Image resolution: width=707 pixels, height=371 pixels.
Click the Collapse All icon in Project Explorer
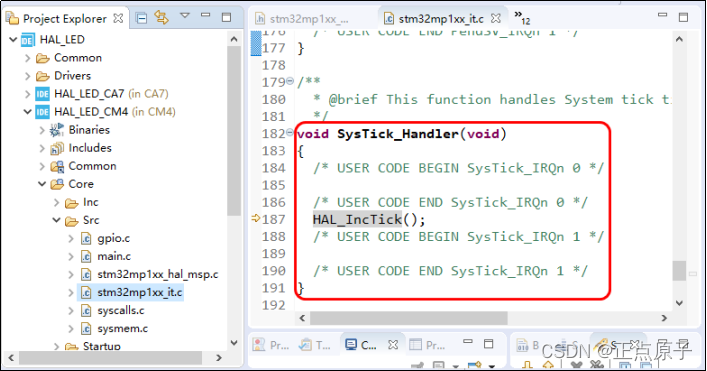click(x=142, y=18)
